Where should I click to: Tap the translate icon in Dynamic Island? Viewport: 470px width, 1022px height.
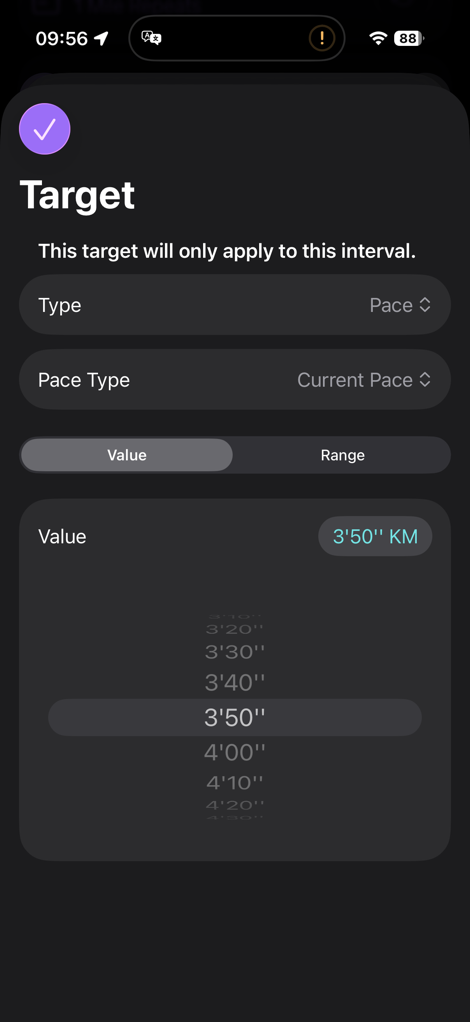click(x=151, y=38)
